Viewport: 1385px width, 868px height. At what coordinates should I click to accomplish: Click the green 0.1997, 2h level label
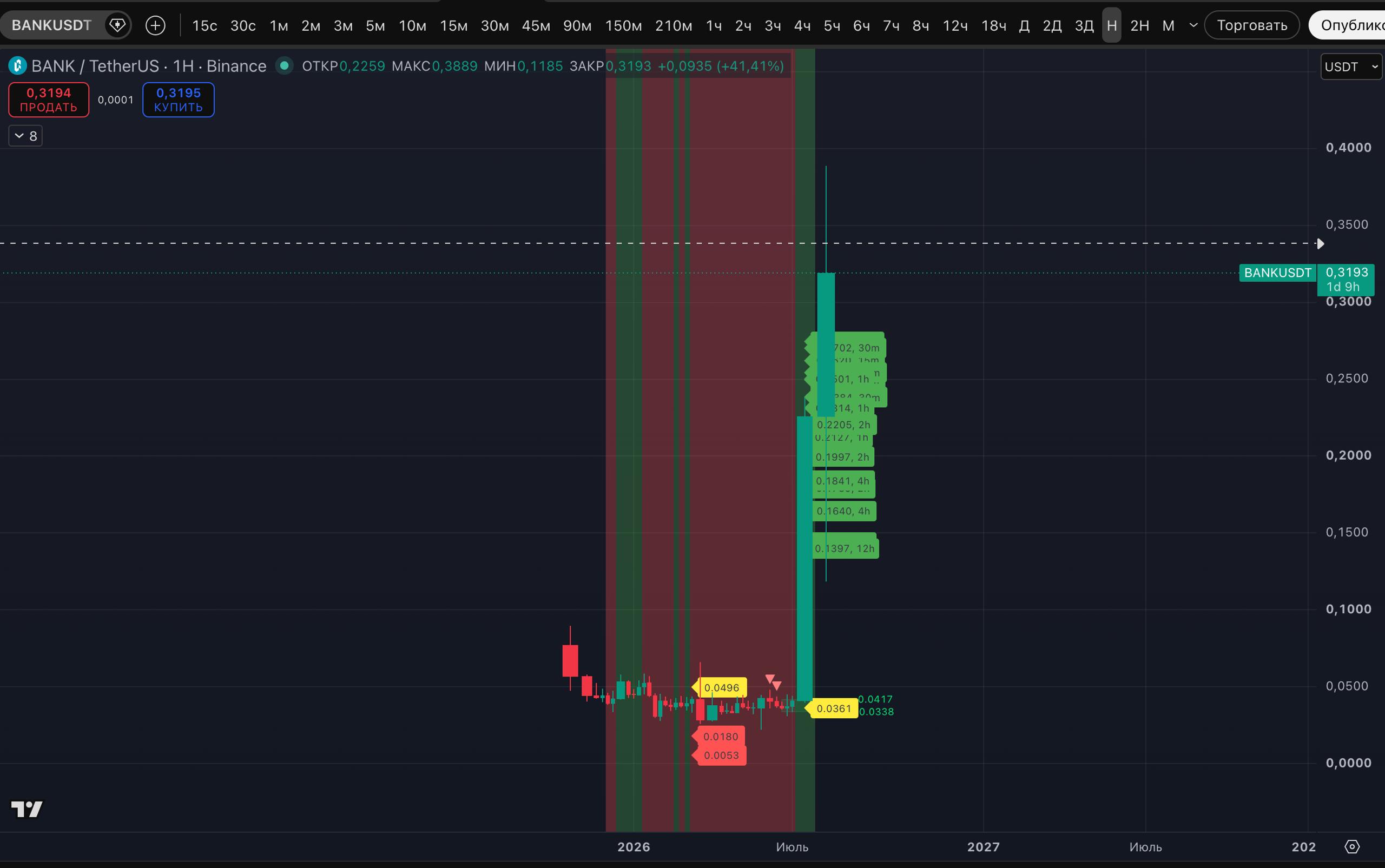pyautogui.click(x=843, y=457)
